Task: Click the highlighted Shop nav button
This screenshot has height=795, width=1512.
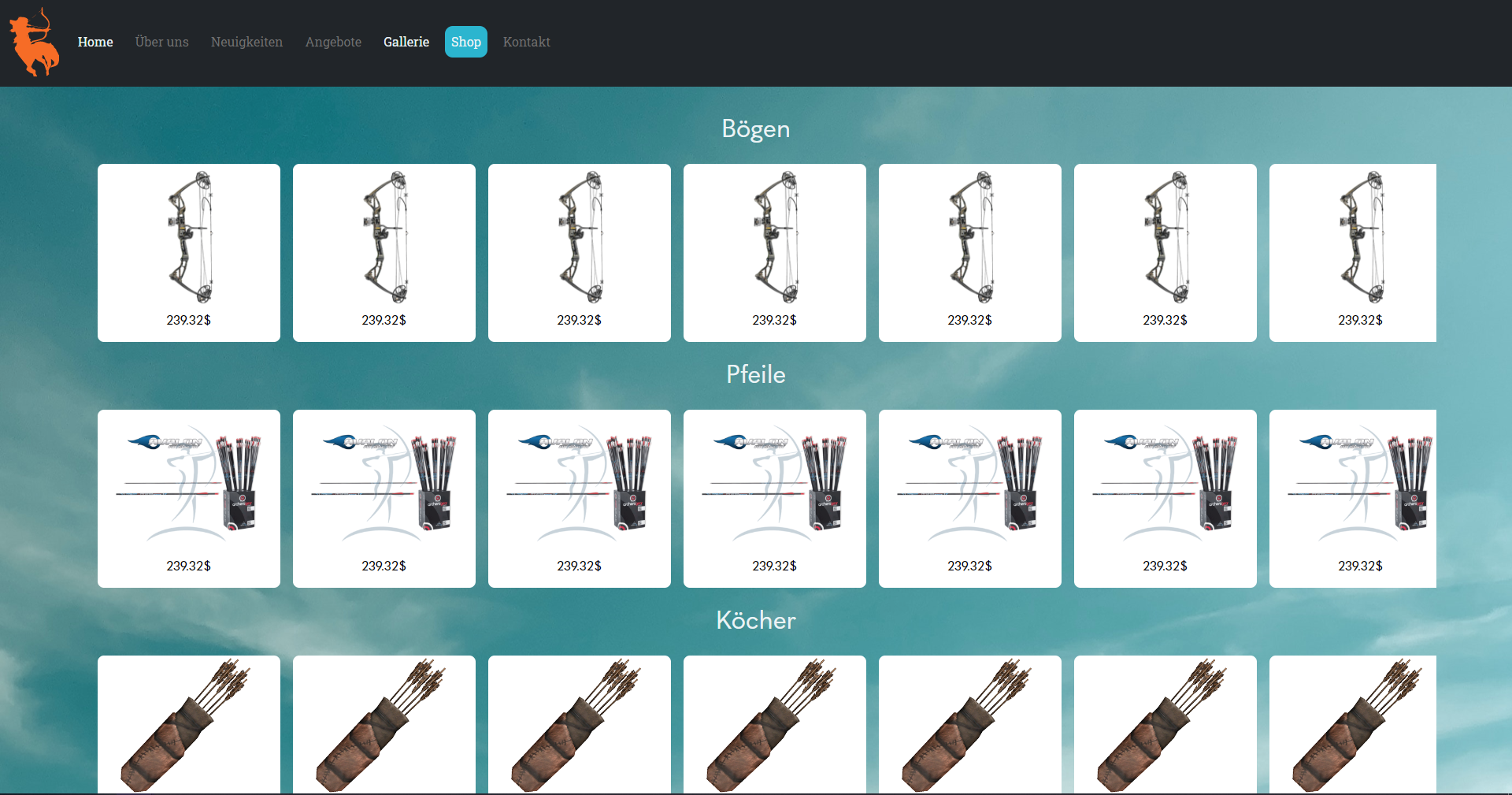Action: (466, 42)
